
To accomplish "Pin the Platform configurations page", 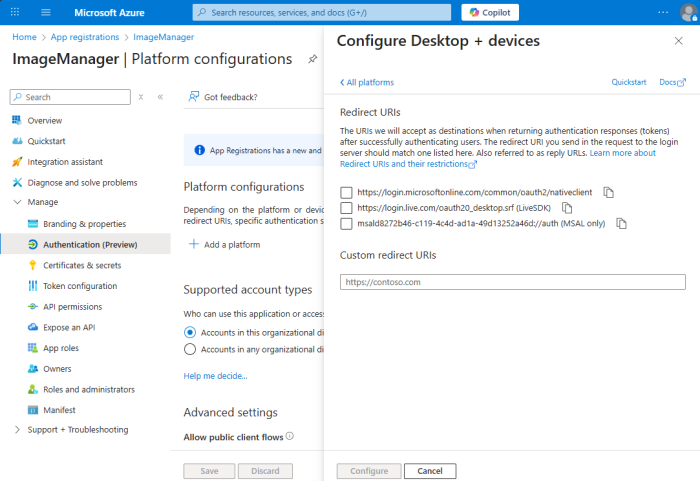I will pos(312,60).
